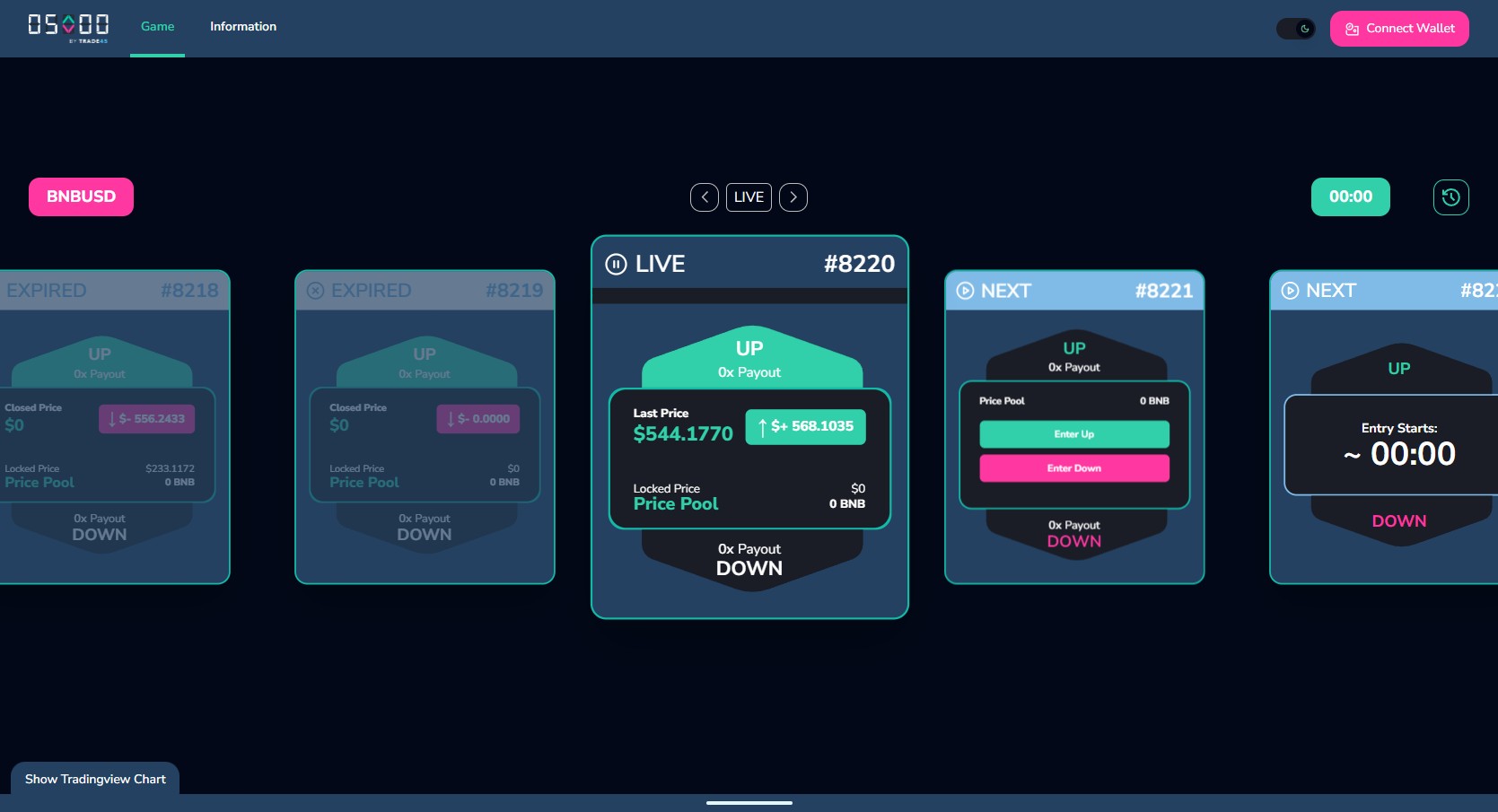Image resolution: width=1498 pixels, height=812 pixels.
Task: Click the LIVE round progress bar
Action: click(749, 296)
